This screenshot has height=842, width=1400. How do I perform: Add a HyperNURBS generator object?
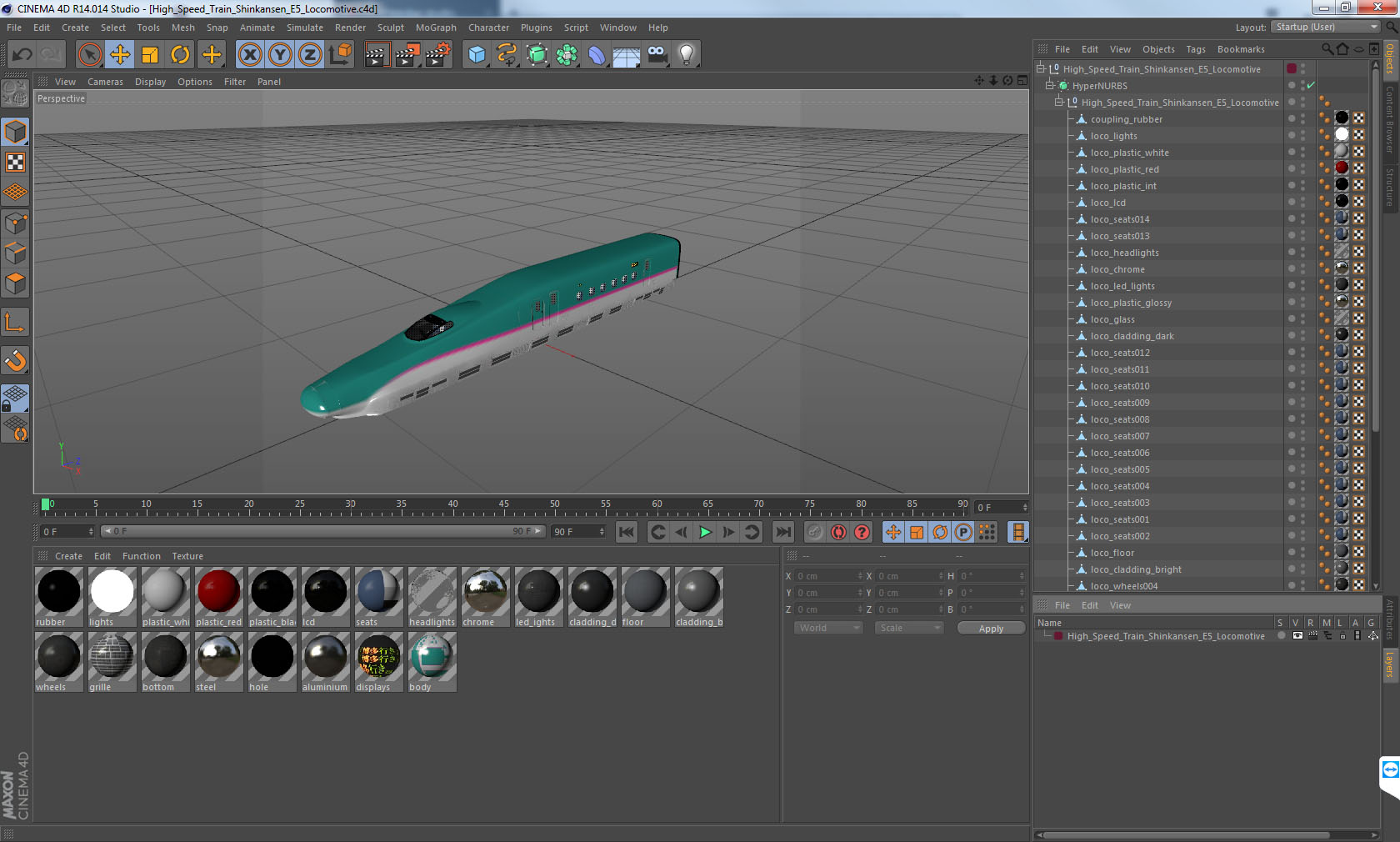click(x=537, y=55)
